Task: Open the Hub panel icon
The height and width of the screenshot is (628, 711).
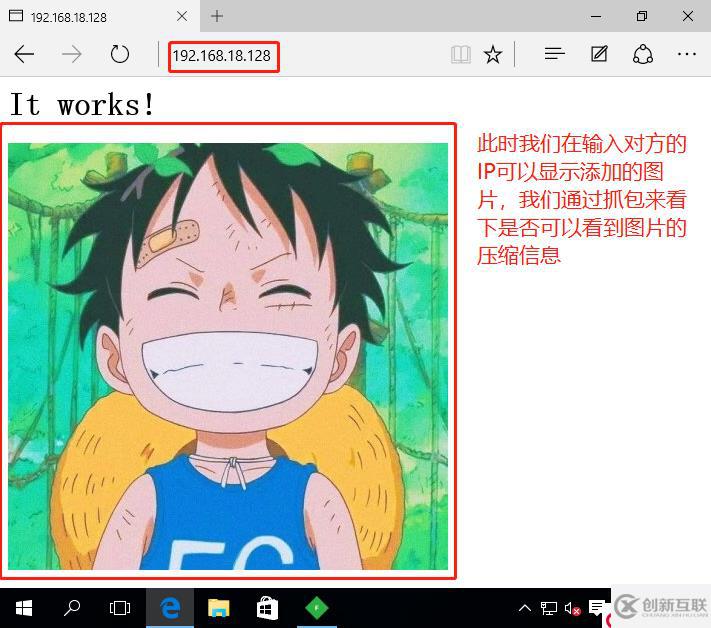Action: [x=555, y=54]
